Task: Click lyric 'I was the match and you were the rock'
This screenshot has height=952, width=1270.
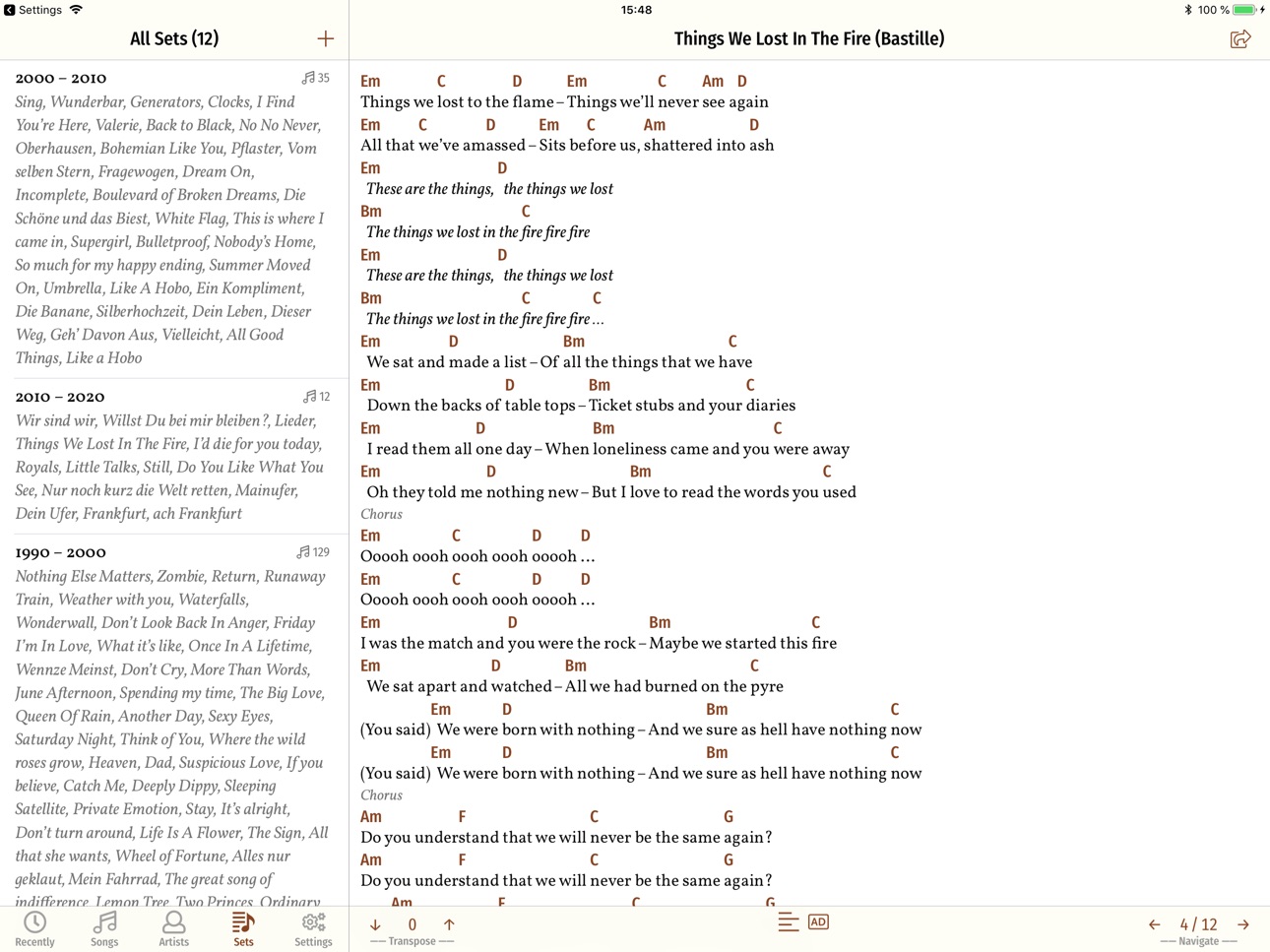Action: pyautogui.click(x=498, y=643)
